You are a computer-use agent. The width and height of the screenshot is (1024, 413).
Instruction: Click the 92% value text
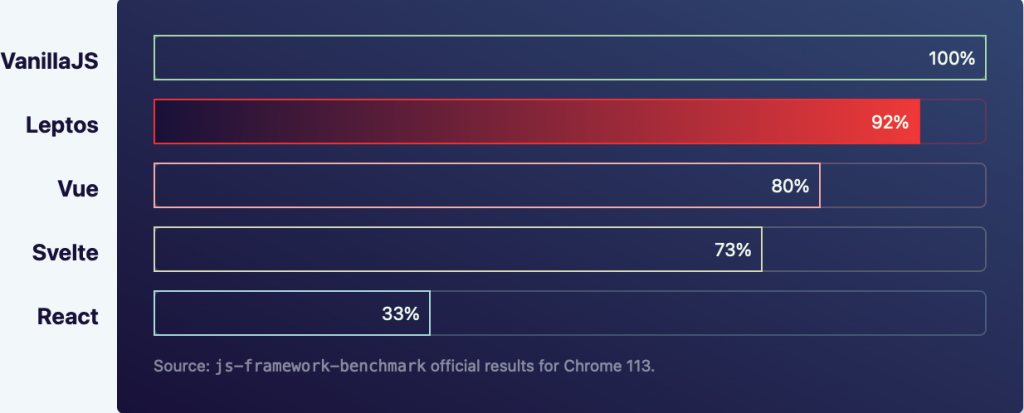889,122
